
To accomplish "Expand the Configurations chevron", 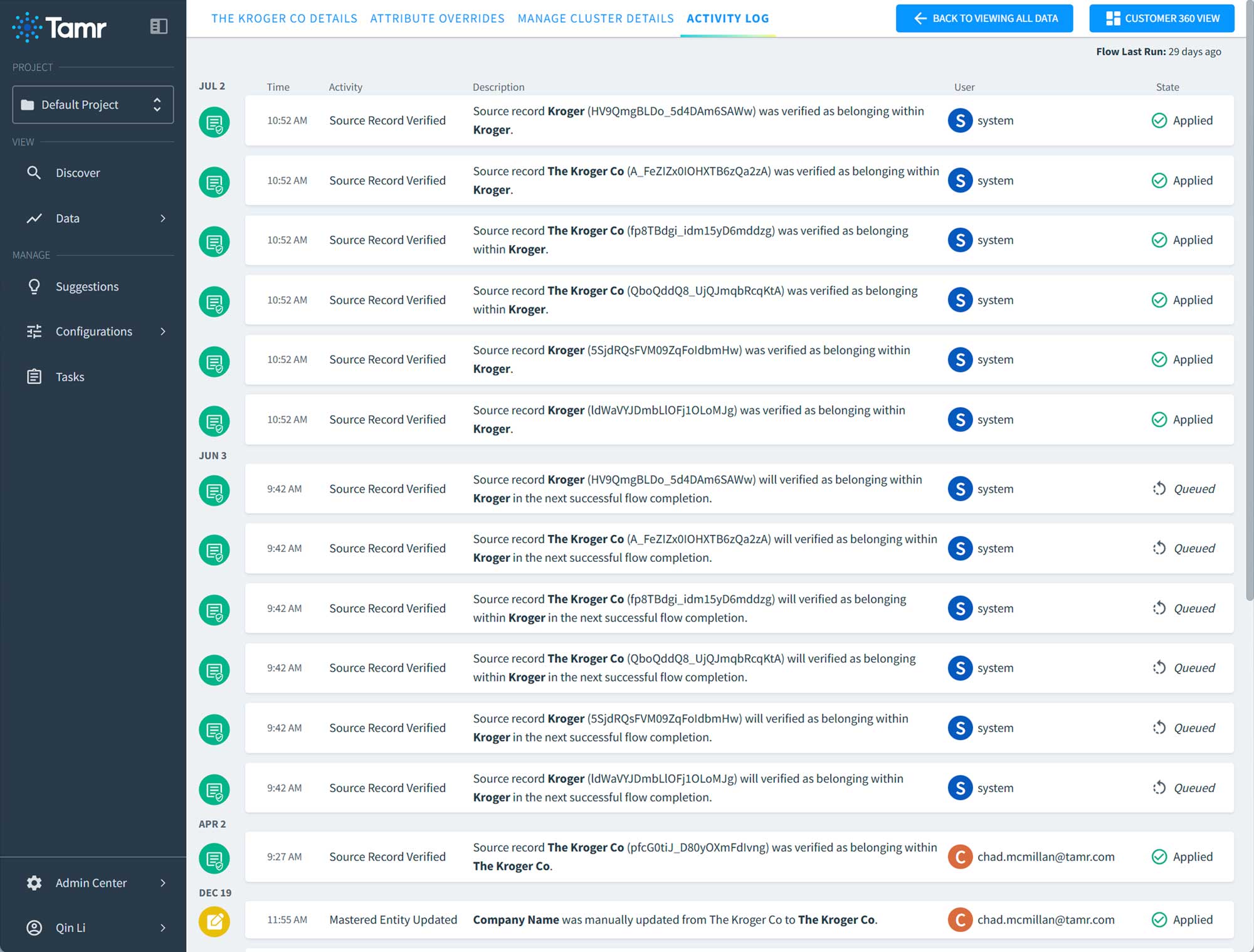I will point(163,331).
